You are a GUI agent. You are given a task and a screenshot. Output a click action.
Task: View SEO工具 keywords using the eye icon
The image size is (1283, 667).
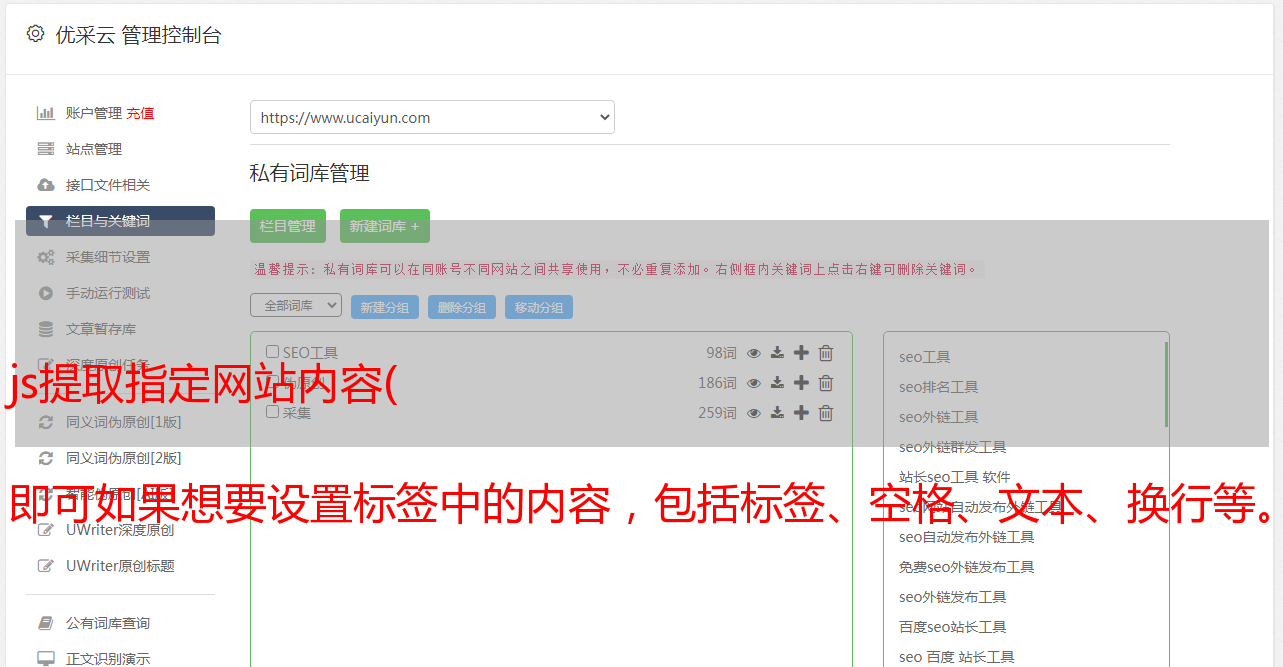click(754, 353)
